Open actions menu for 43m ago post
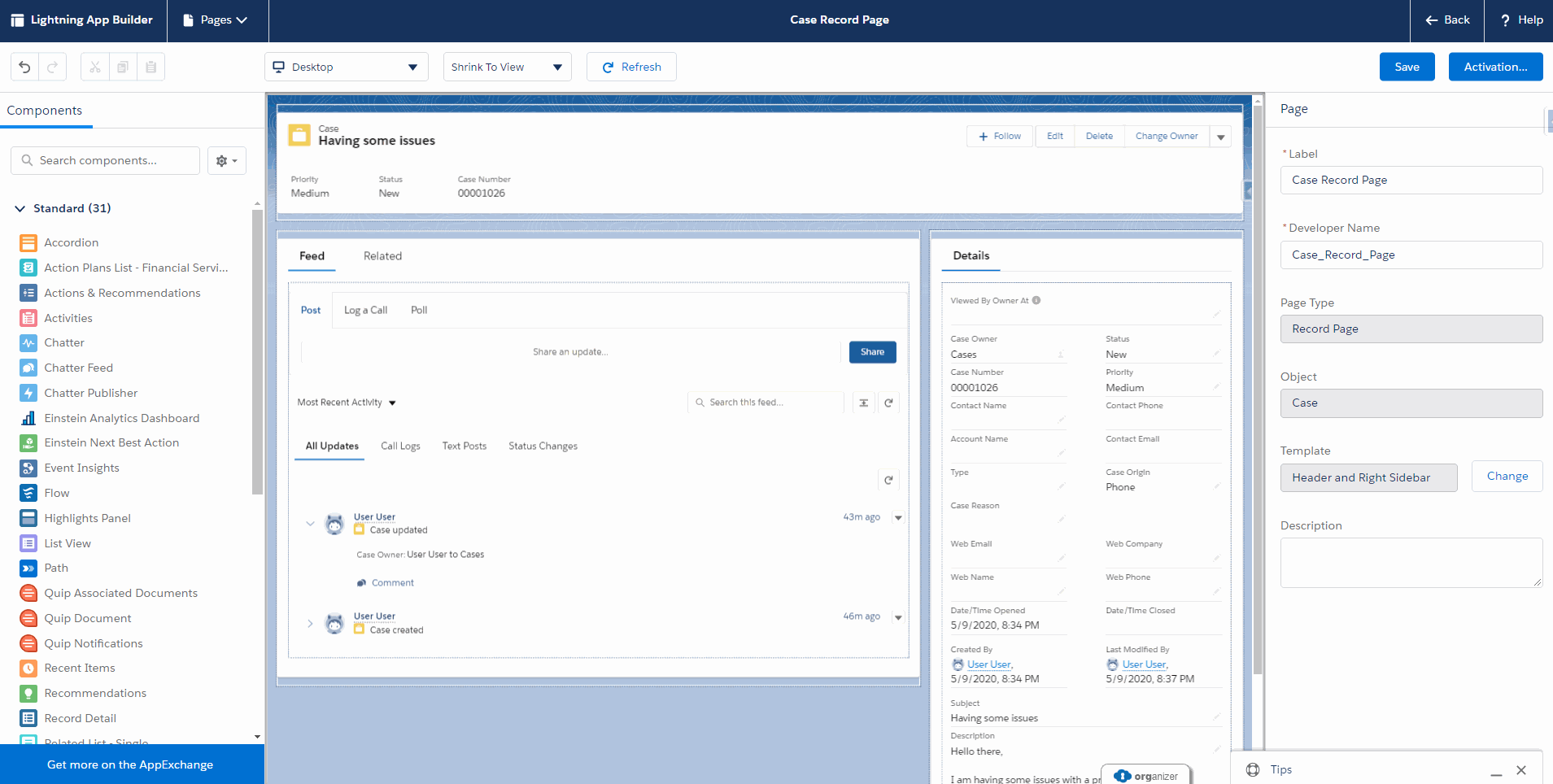 (898, 517)
